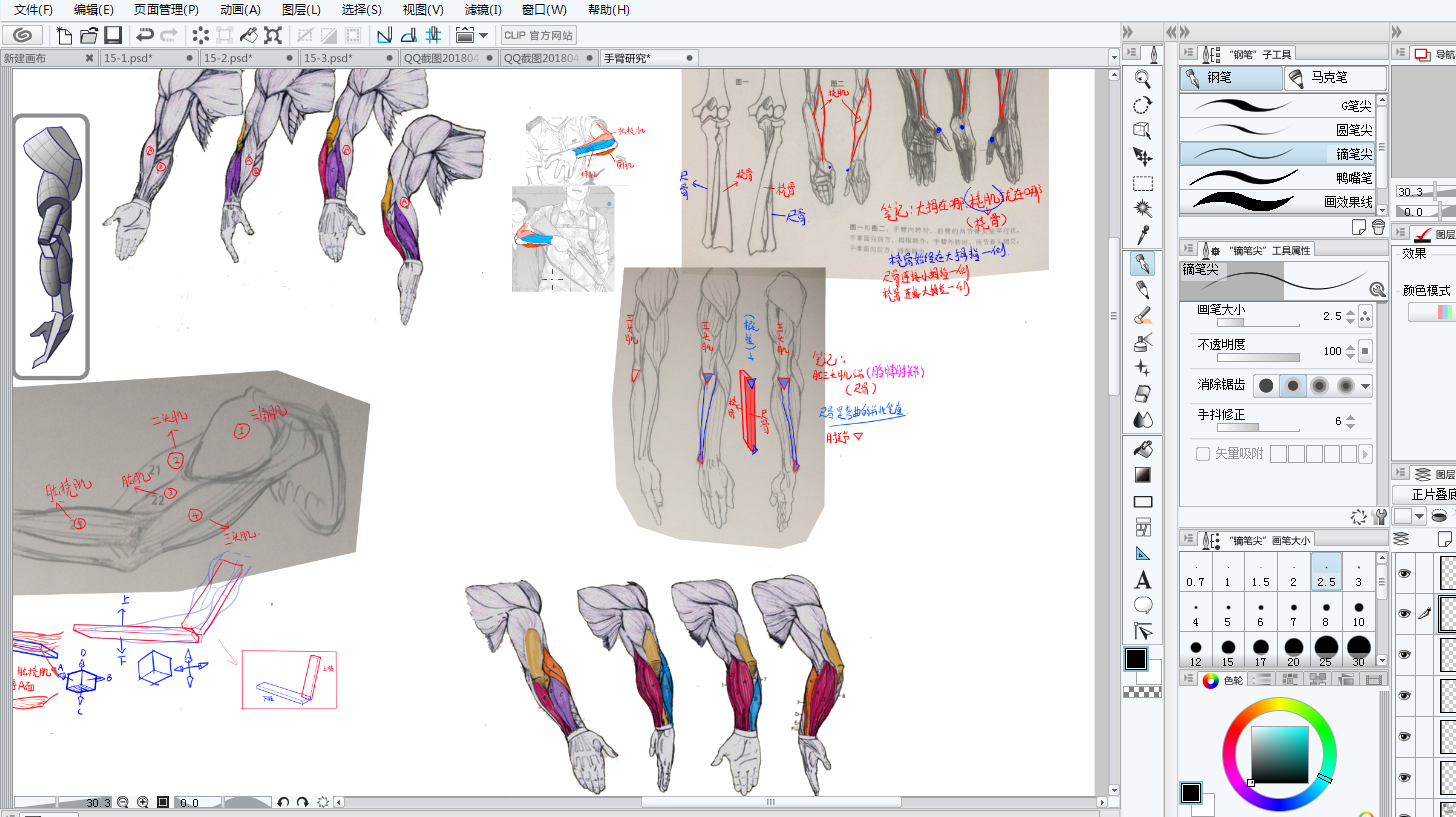Click trash icon below sub tool list

pos(1379,227)
